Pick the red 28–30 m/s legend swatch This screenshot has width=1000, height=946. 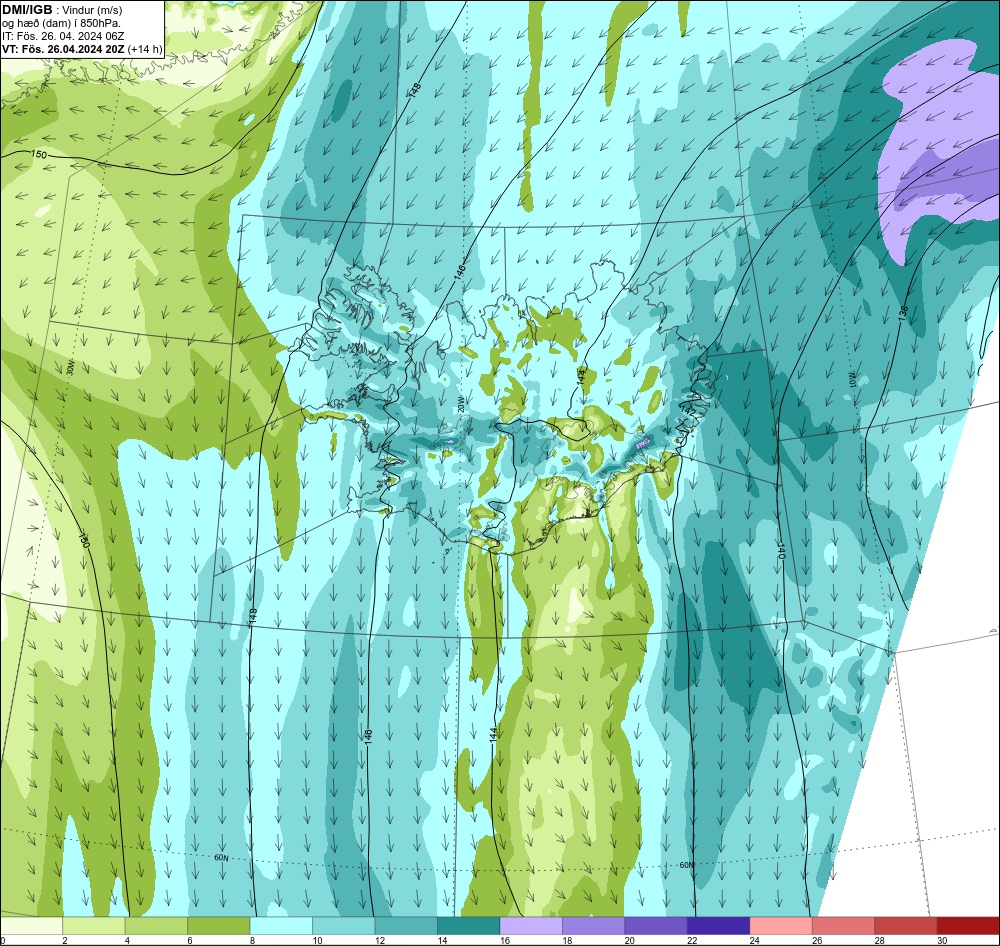click(906, 925)
